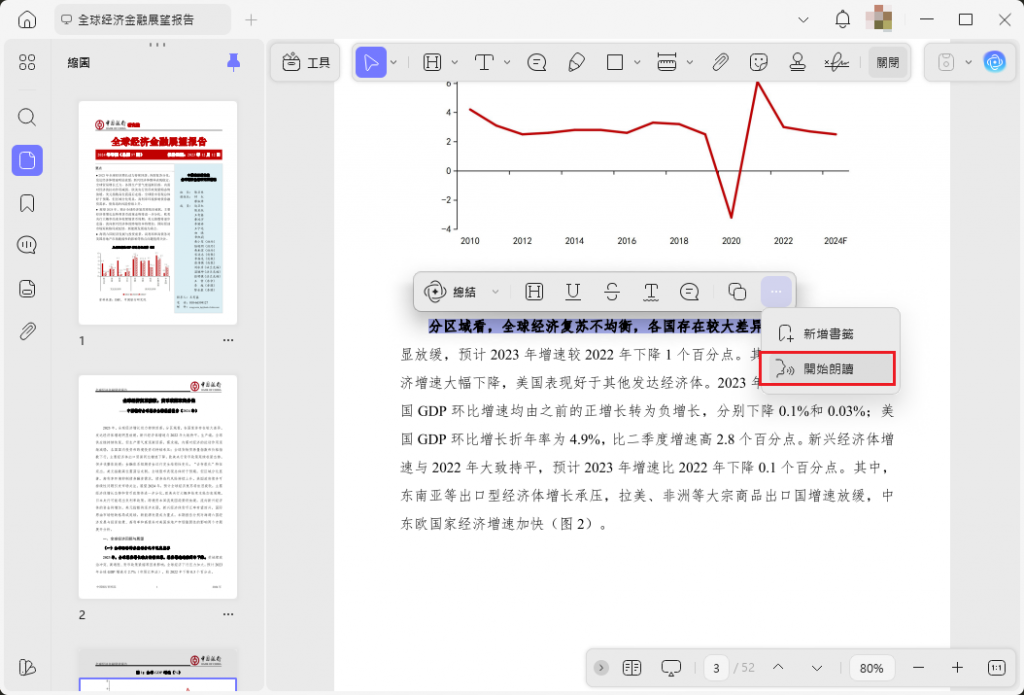Toggle highlight on the selected text
Image resolution: width=1024 pixels, height=695 pixels.
pos(534,291)
